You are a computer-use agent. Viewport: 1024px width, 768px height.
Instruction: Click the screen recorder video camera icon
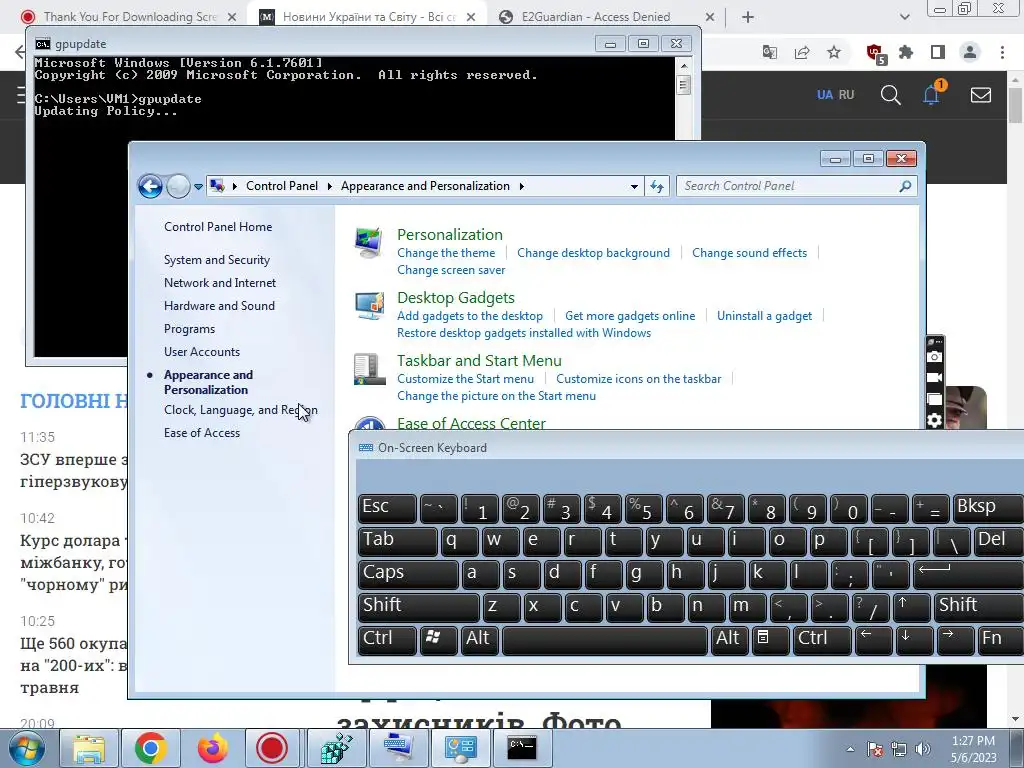935,377
